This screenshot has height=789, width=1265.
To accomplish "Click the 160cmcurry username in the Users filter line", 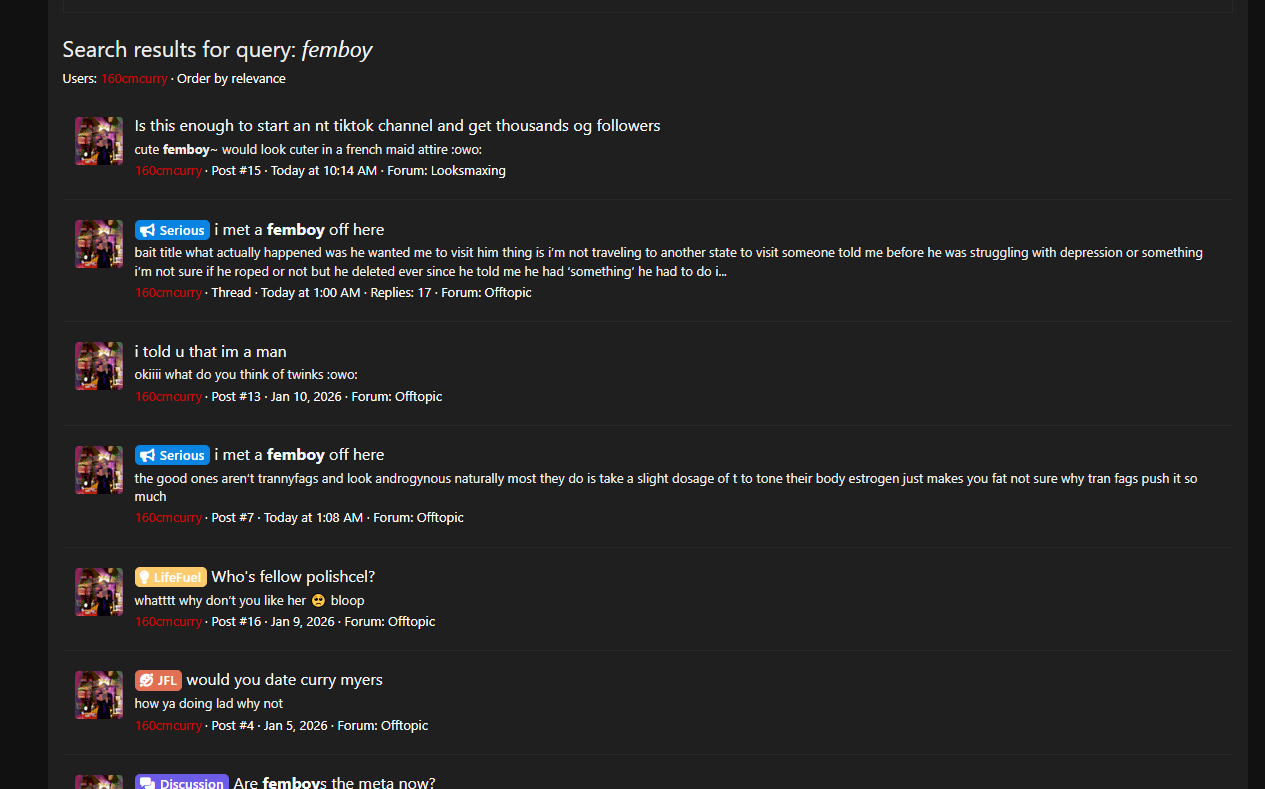I will [x=134, y=79].
